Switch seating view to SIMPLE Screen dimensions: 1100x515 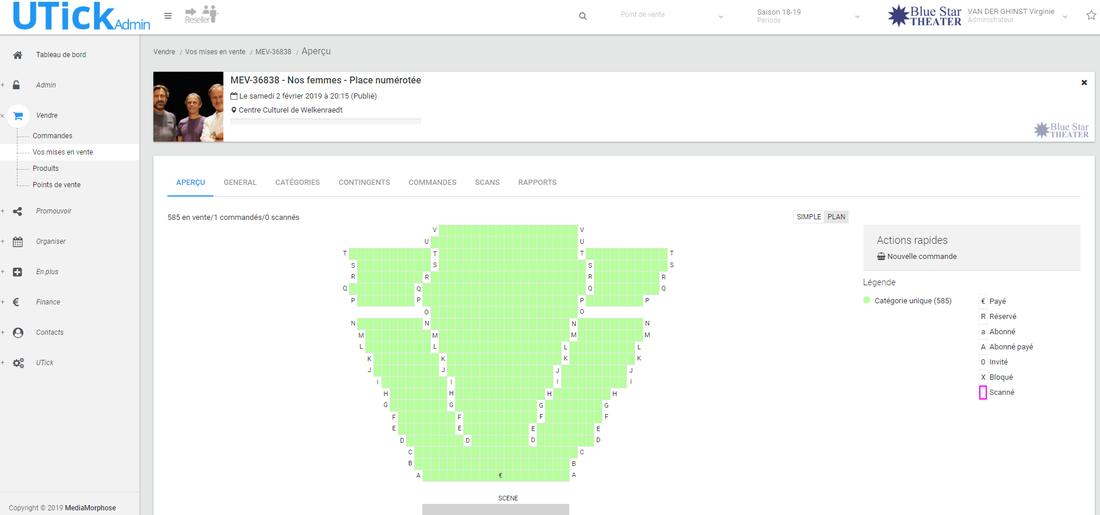click(808, 217)
